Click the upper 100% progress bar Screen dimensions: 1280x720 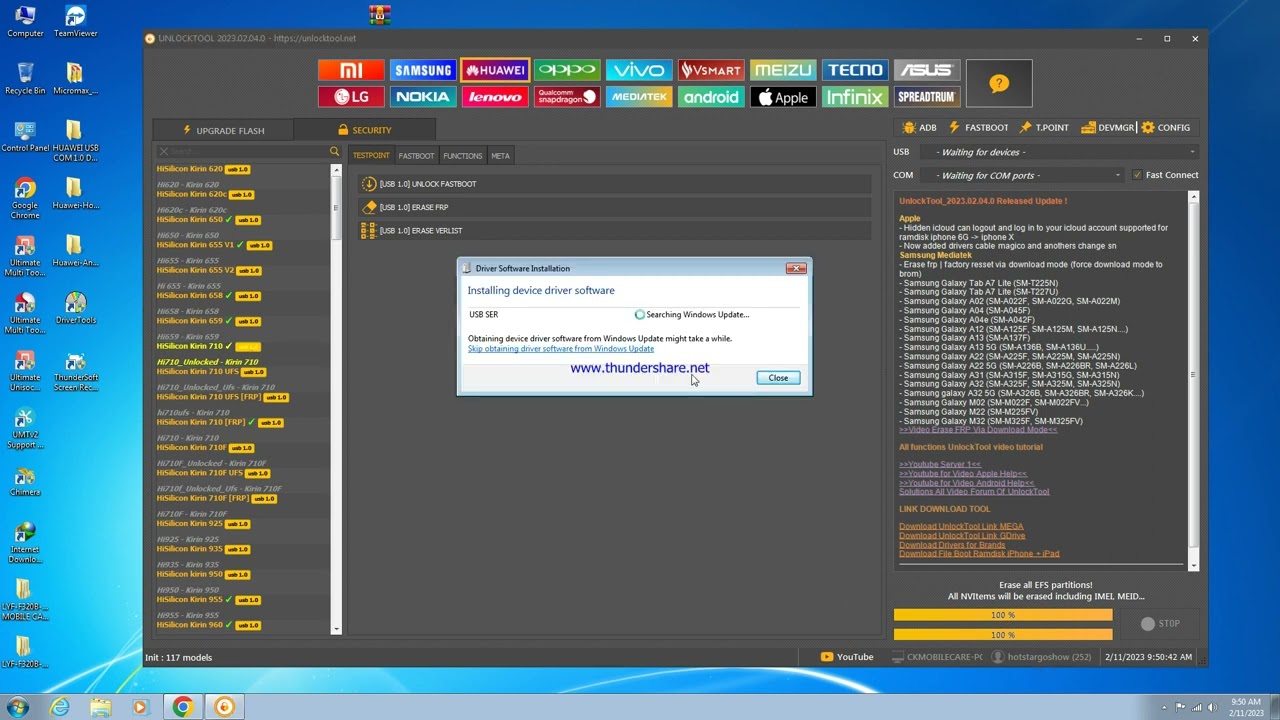pyautogui.click(x=1003, y=615)
